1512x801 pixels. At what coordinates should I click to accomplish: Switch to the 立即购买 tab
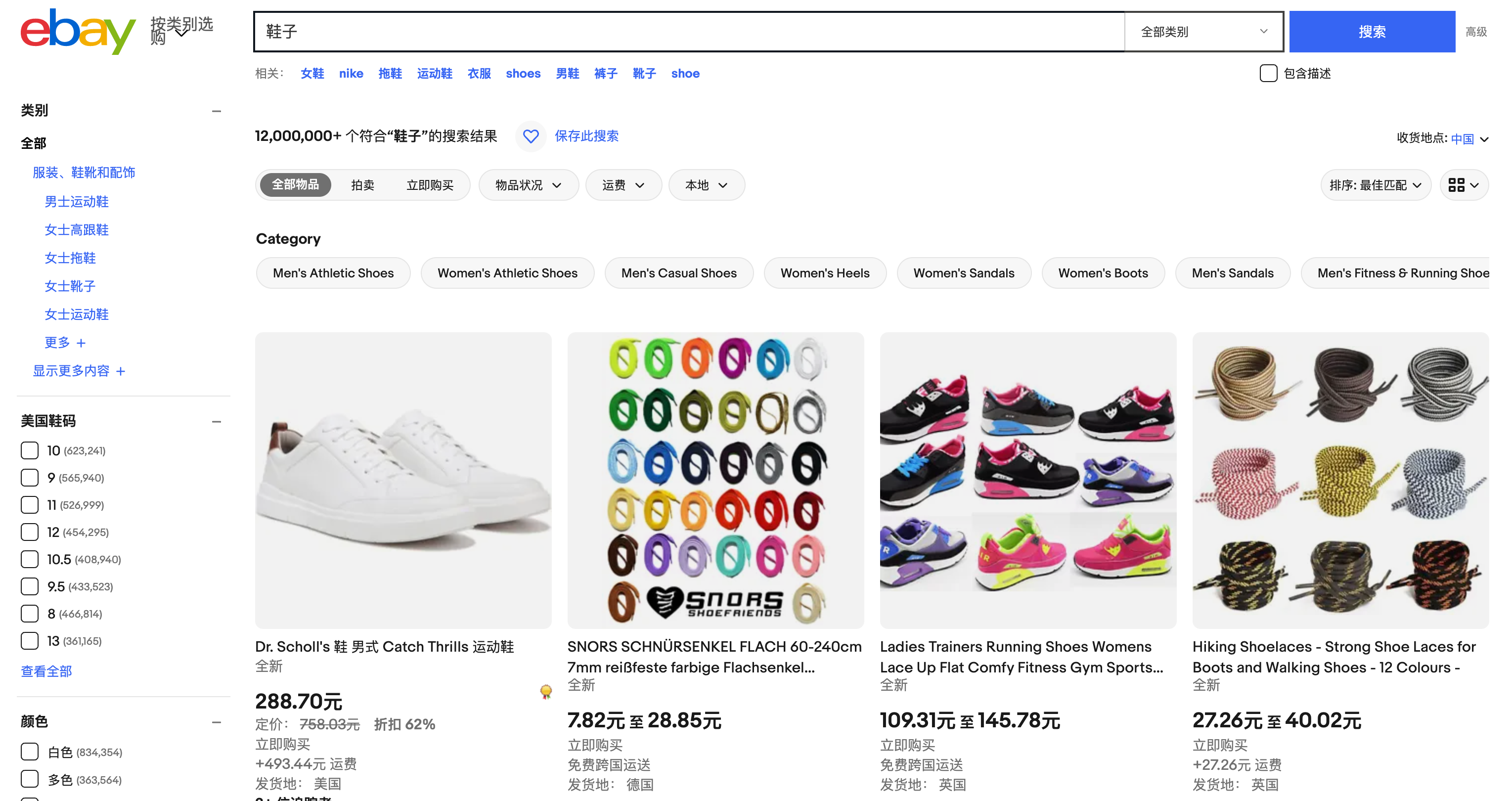pos(430,185)
